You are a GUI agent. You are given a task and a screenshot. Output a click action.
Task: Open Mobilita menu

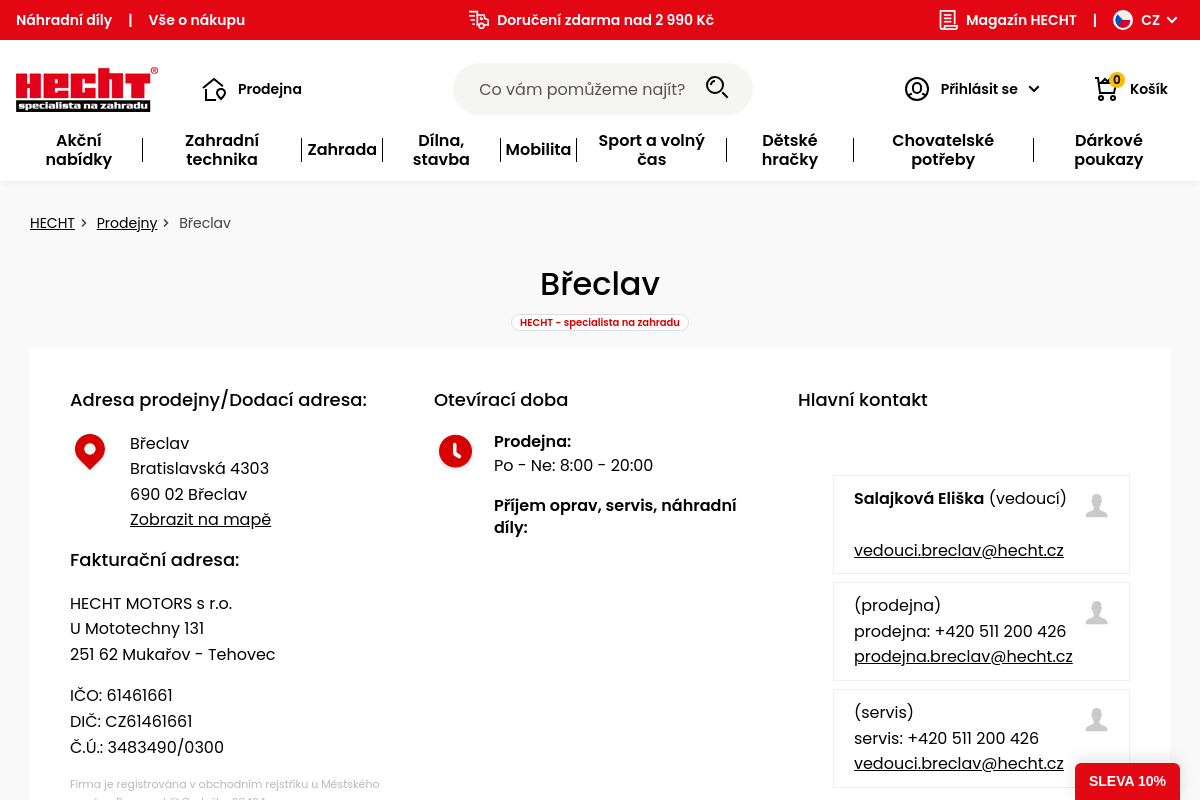click(x=538, y=150)
